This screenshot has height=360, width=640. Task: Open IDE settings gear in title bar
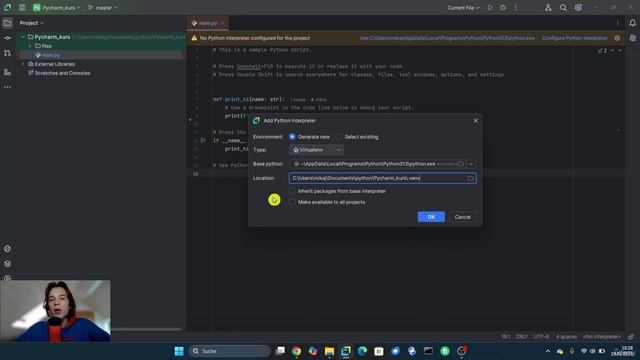(x=578, y=8)
